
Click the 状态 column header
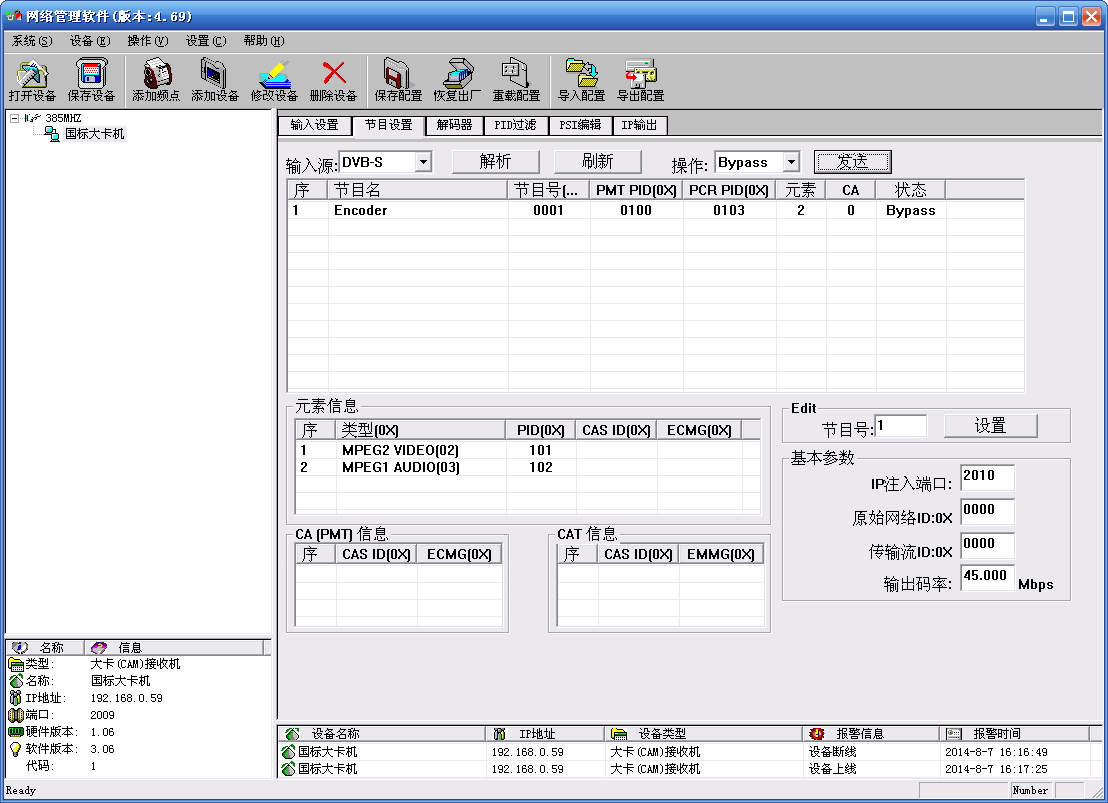coord(910,190)
